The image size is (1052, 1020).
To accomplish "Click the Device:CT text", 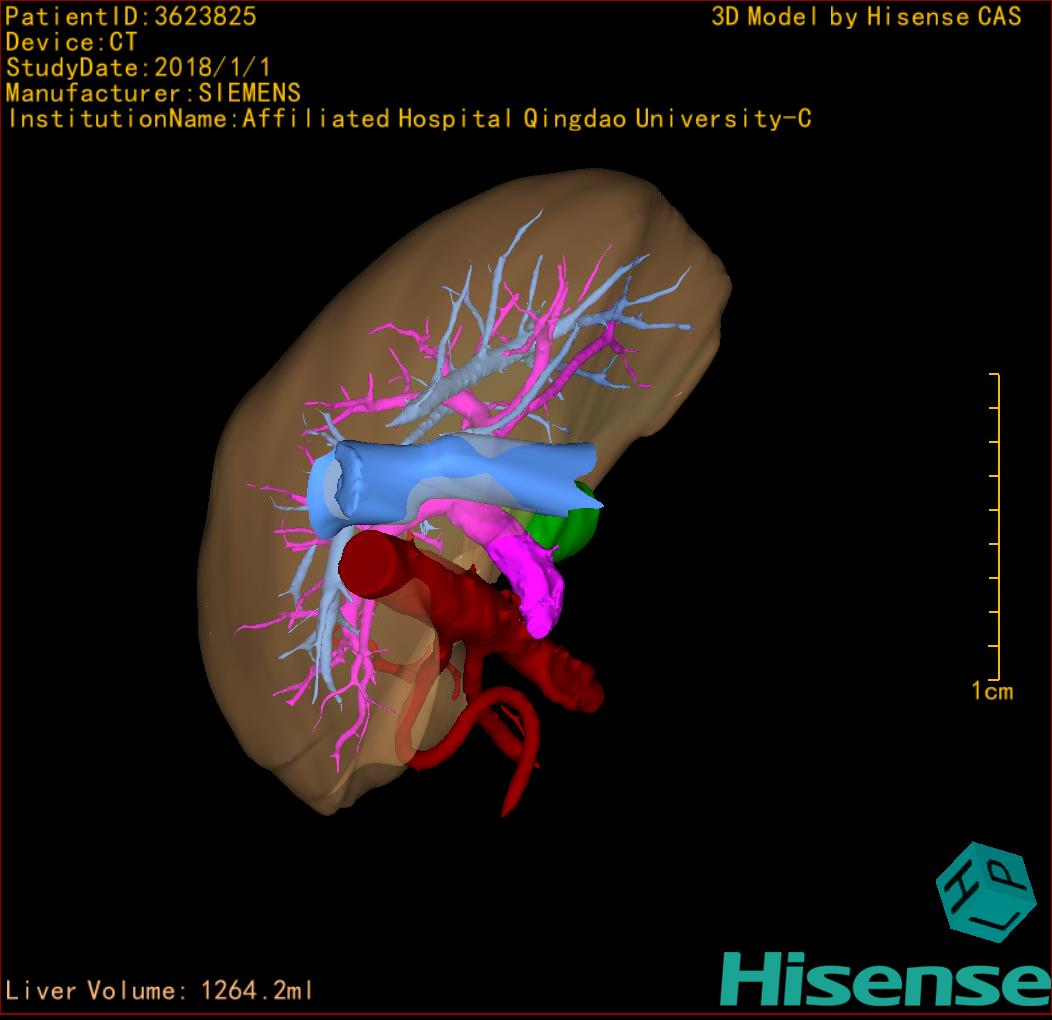I will pos(72,42).
